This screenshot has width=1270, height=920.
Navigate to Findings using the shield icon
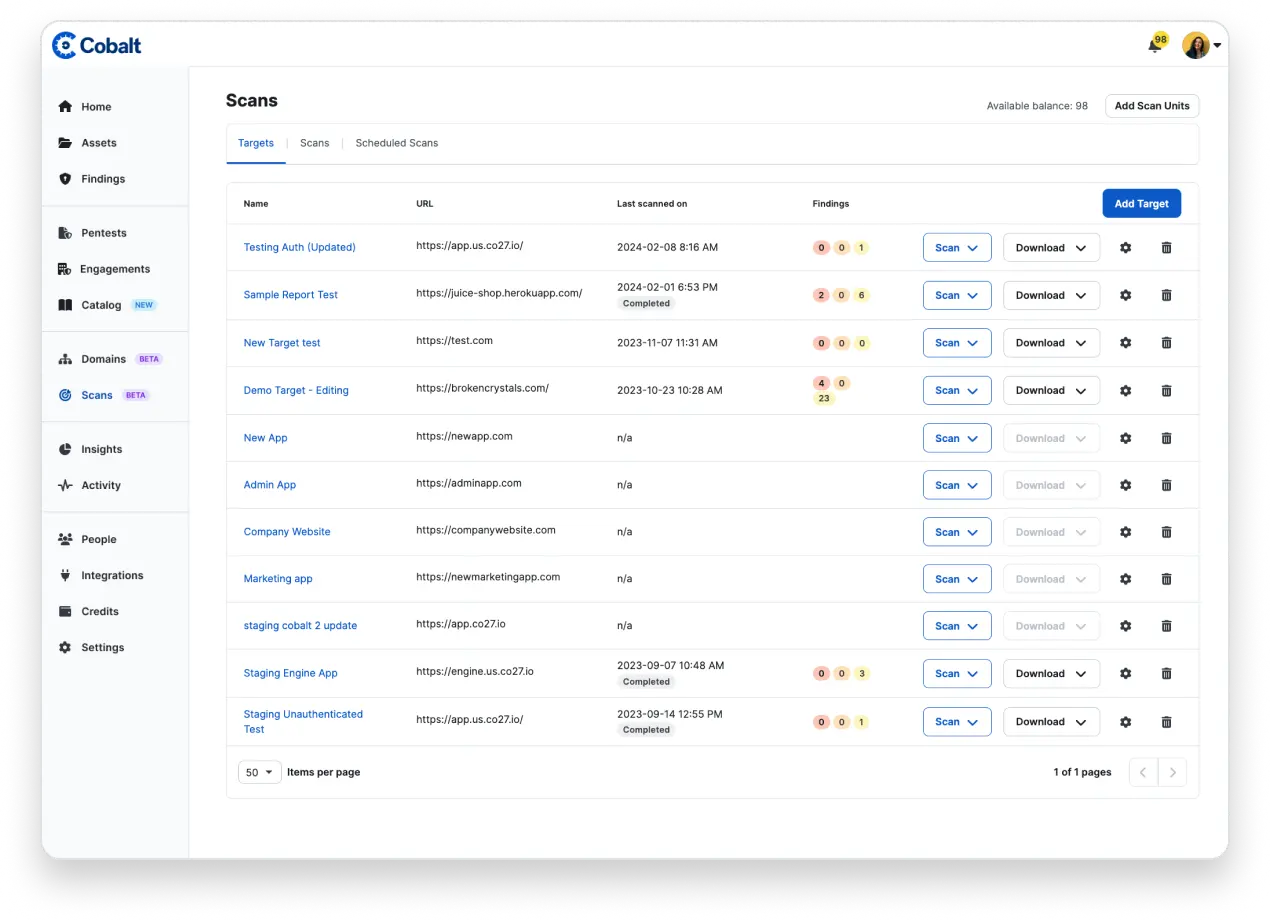[100, 178]
